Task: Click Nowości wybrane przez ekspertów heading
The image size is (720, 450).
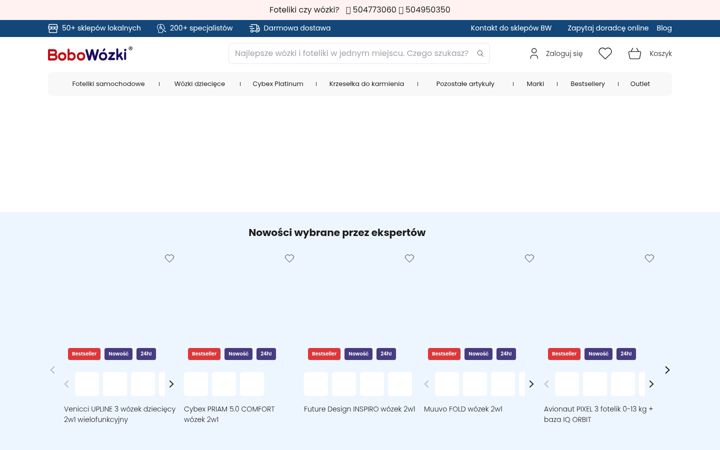Action: click(x=337, y=233)
